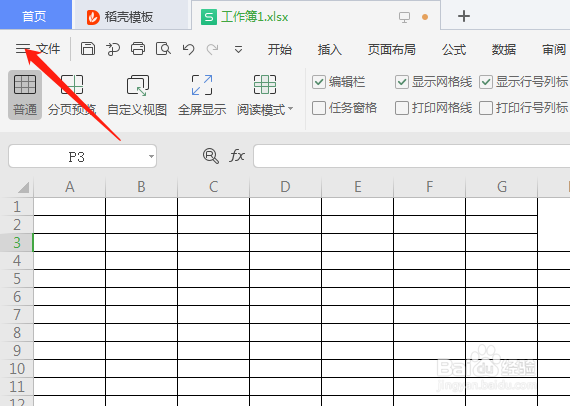Click the Save icon in quick toolbar
The image size is (570, 406).
(88, 49)
